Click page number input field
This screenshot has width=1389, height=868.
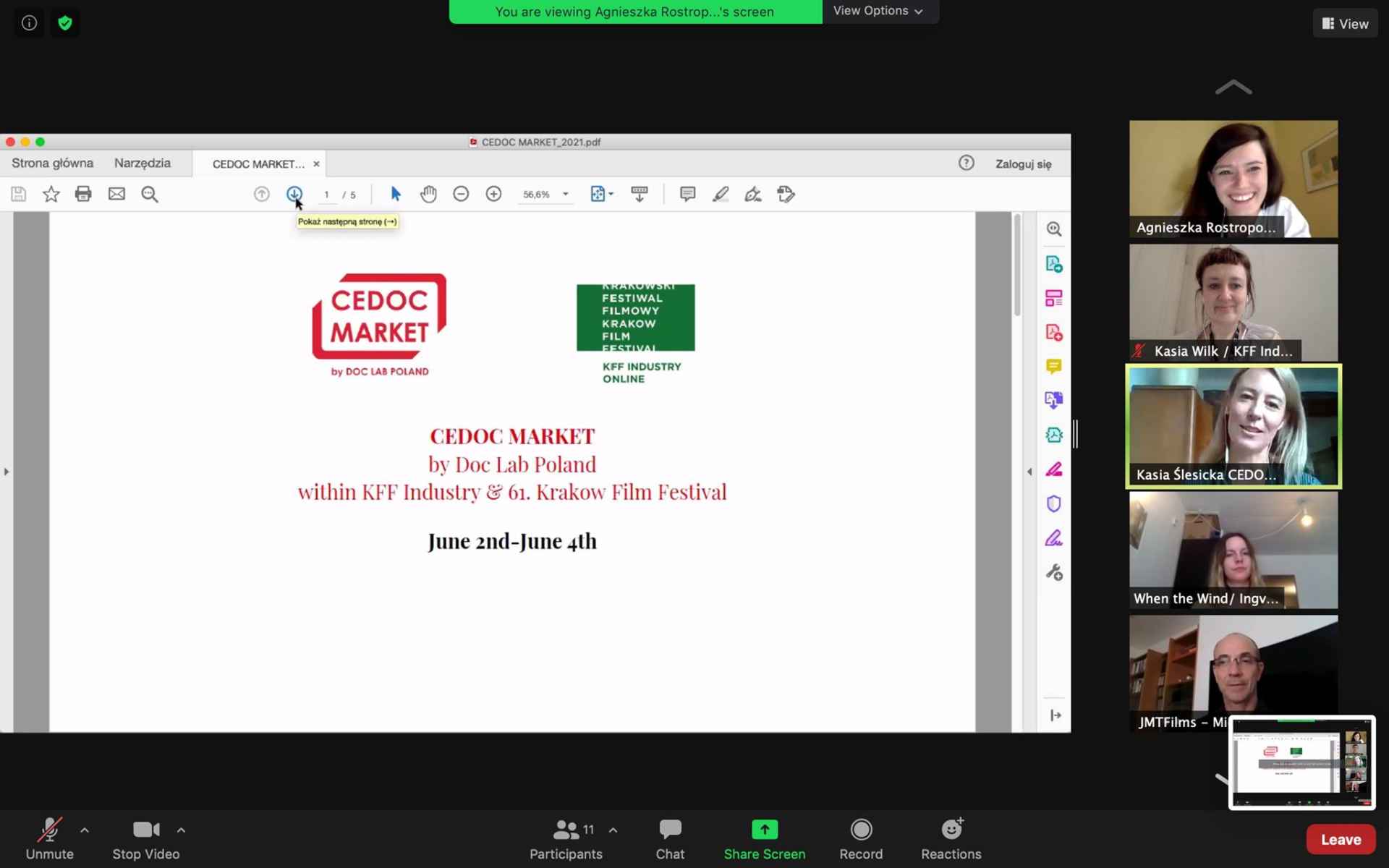pos(327,195)
